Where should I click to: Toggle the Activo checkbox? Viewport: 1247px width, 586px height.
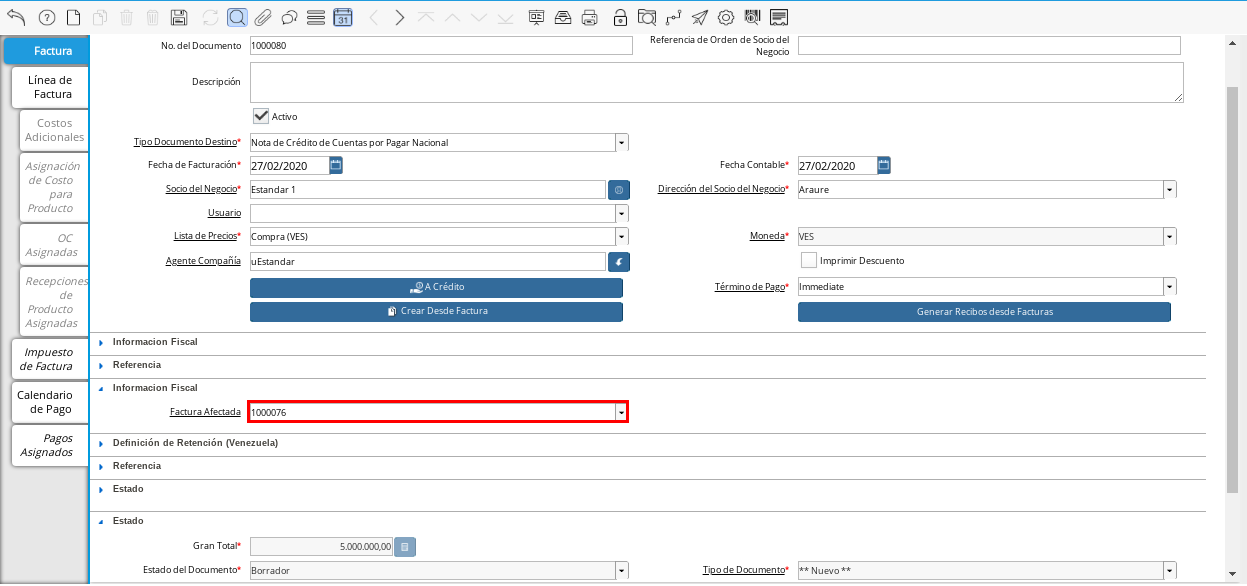(x=261, y=116)
